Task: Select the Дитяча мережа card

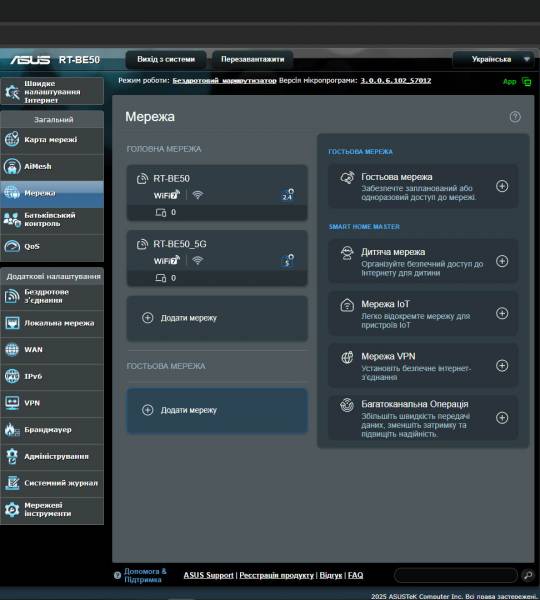Action: pos(423,261)
